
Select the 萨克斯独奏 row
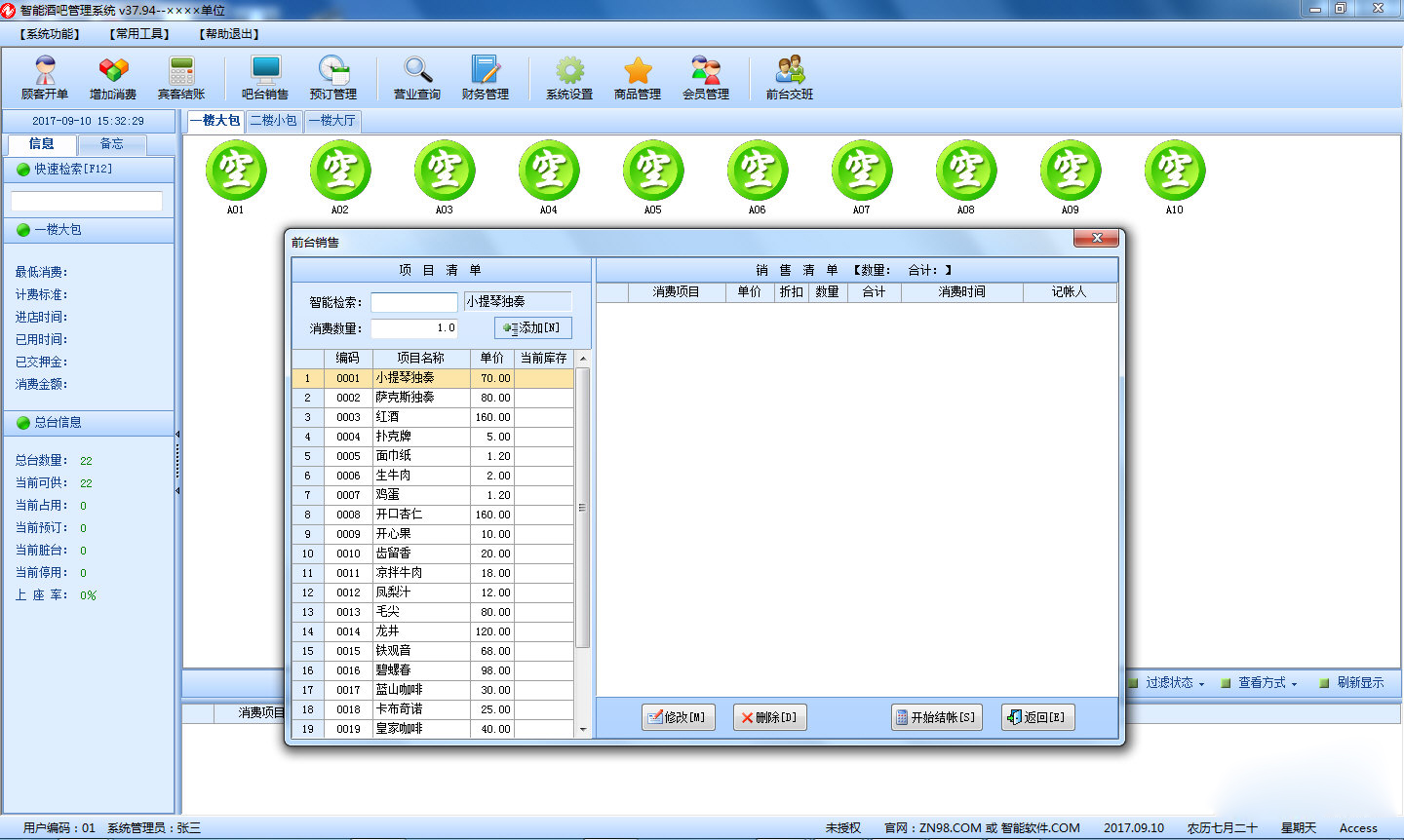433,398
